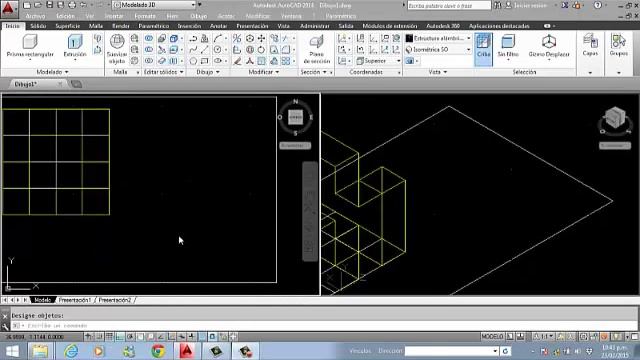
Task: Click the Save icon in quick access toolbar
Action: coord(49,5)
